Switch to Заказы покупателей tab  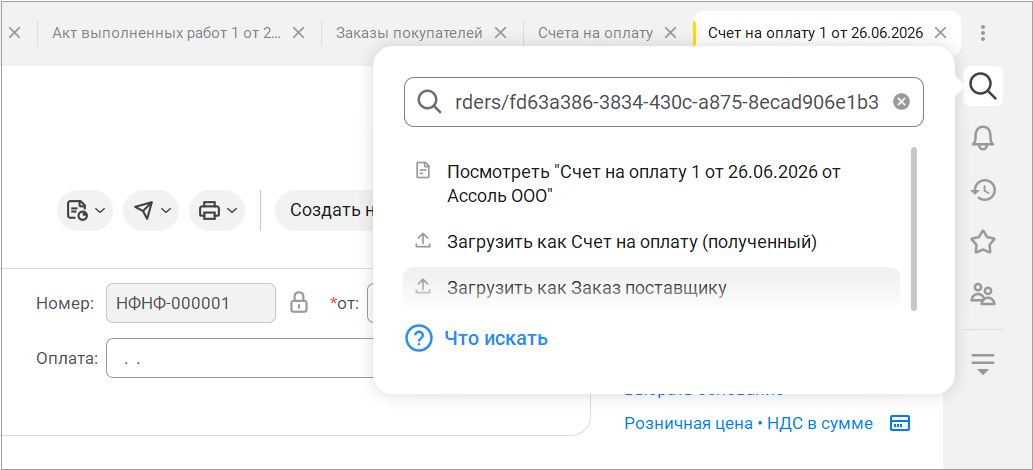click(409, 32)
